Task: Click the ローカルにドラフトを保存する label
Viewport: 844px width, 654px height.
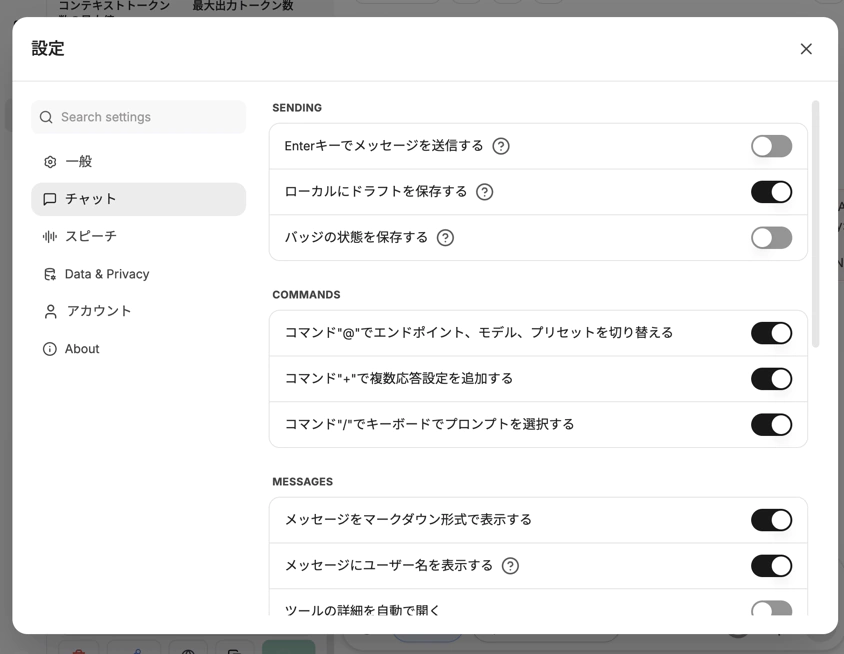Action: pos(376,192)
